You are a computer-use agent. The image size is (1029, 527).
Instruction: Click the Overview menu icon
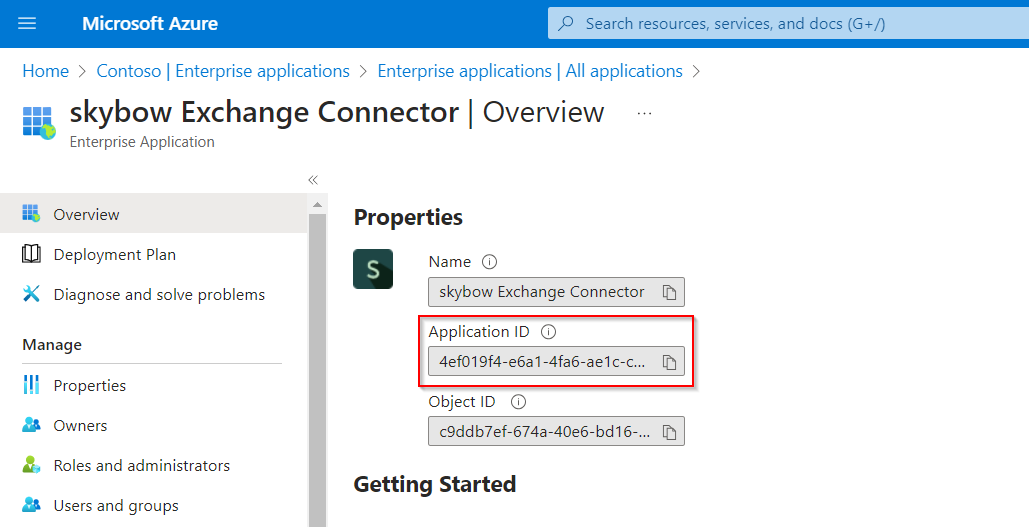click(x=31, y=213)
